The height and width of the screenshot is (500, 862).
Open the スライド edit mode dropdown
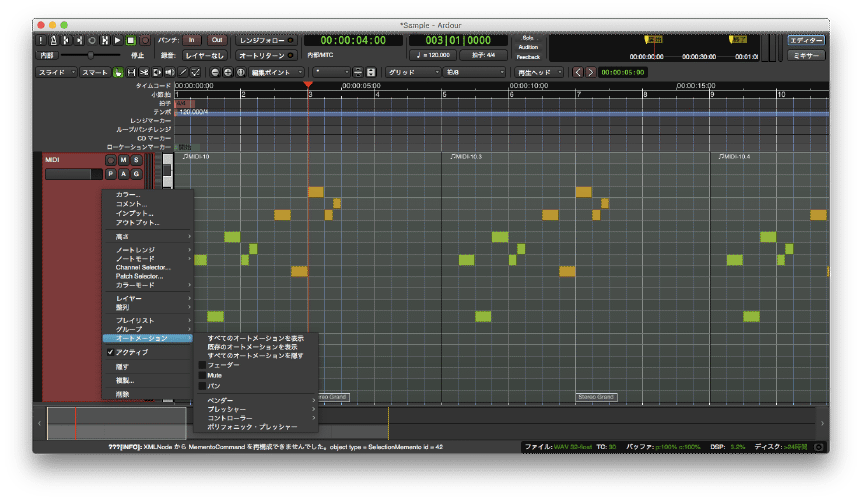[56, 73]
